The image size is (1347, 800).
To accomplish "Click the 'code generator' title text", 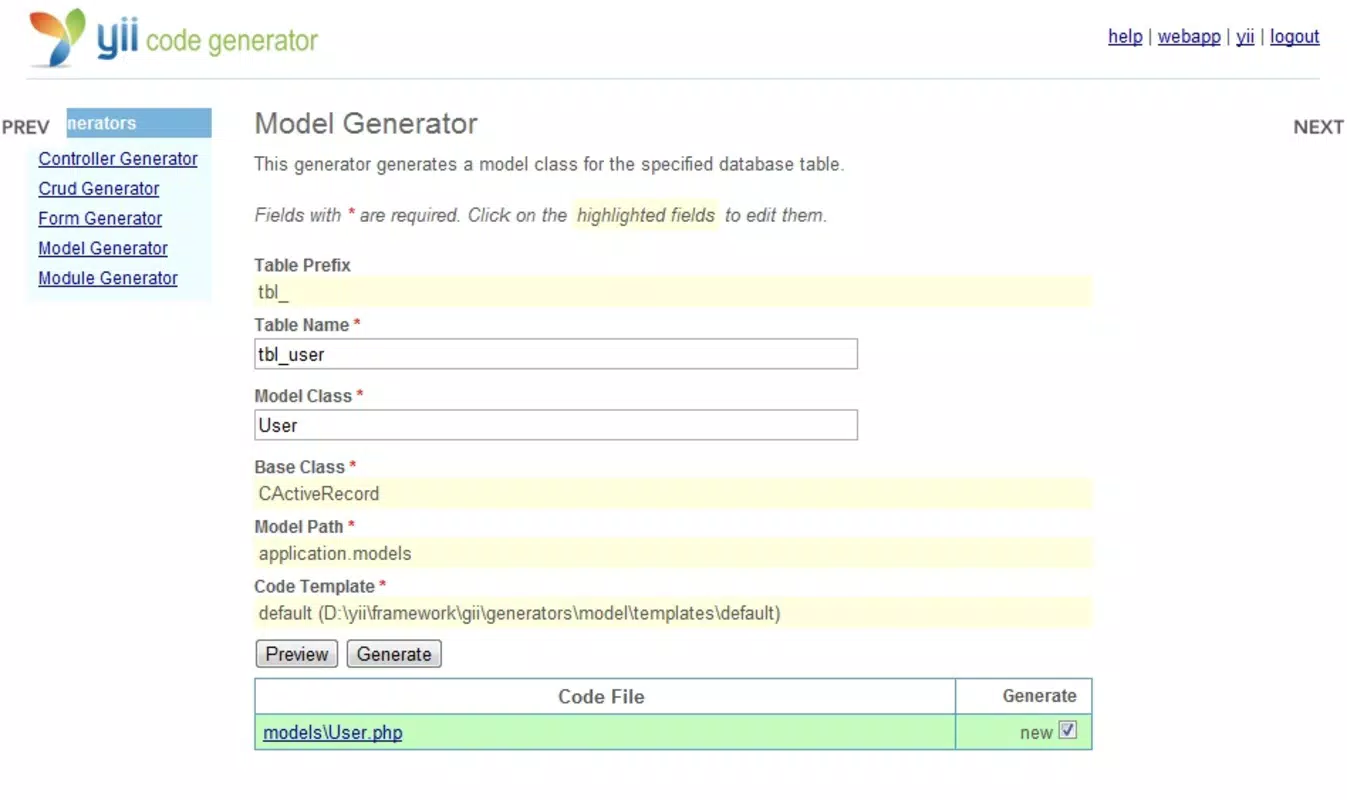I will (232, 41).
